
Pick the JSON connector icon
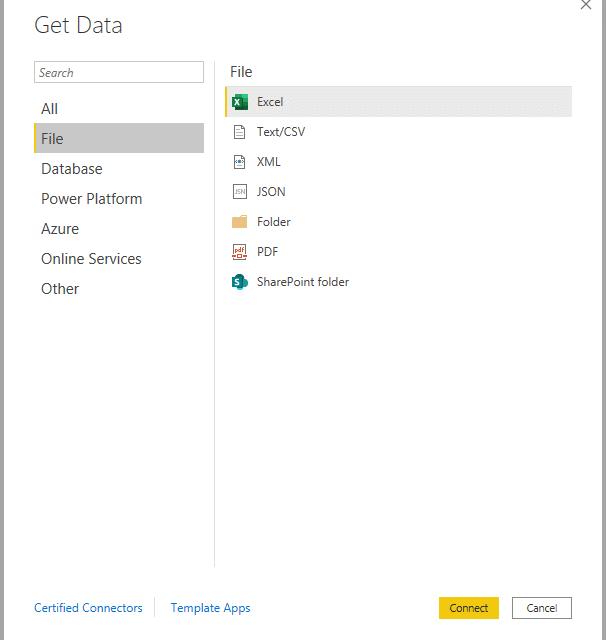(240, 192)
